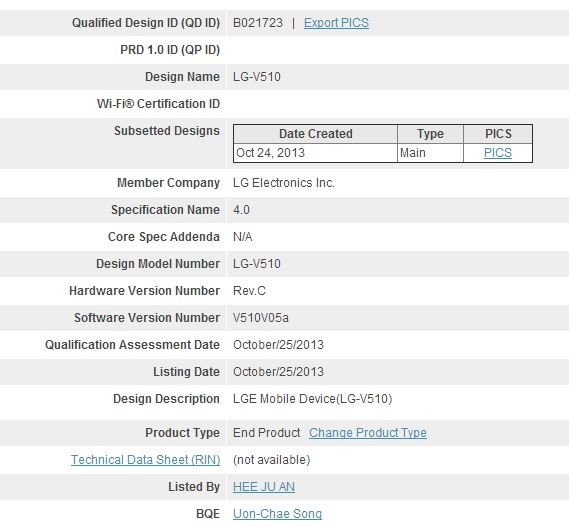This screenshot has width=569, height=526.
Task: Select the LGE Mobile Device description text
Action: (312, 399)
